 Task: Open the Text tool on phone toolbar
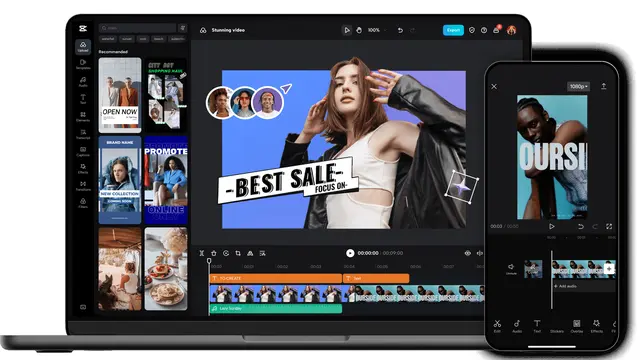tap(537, 326)
